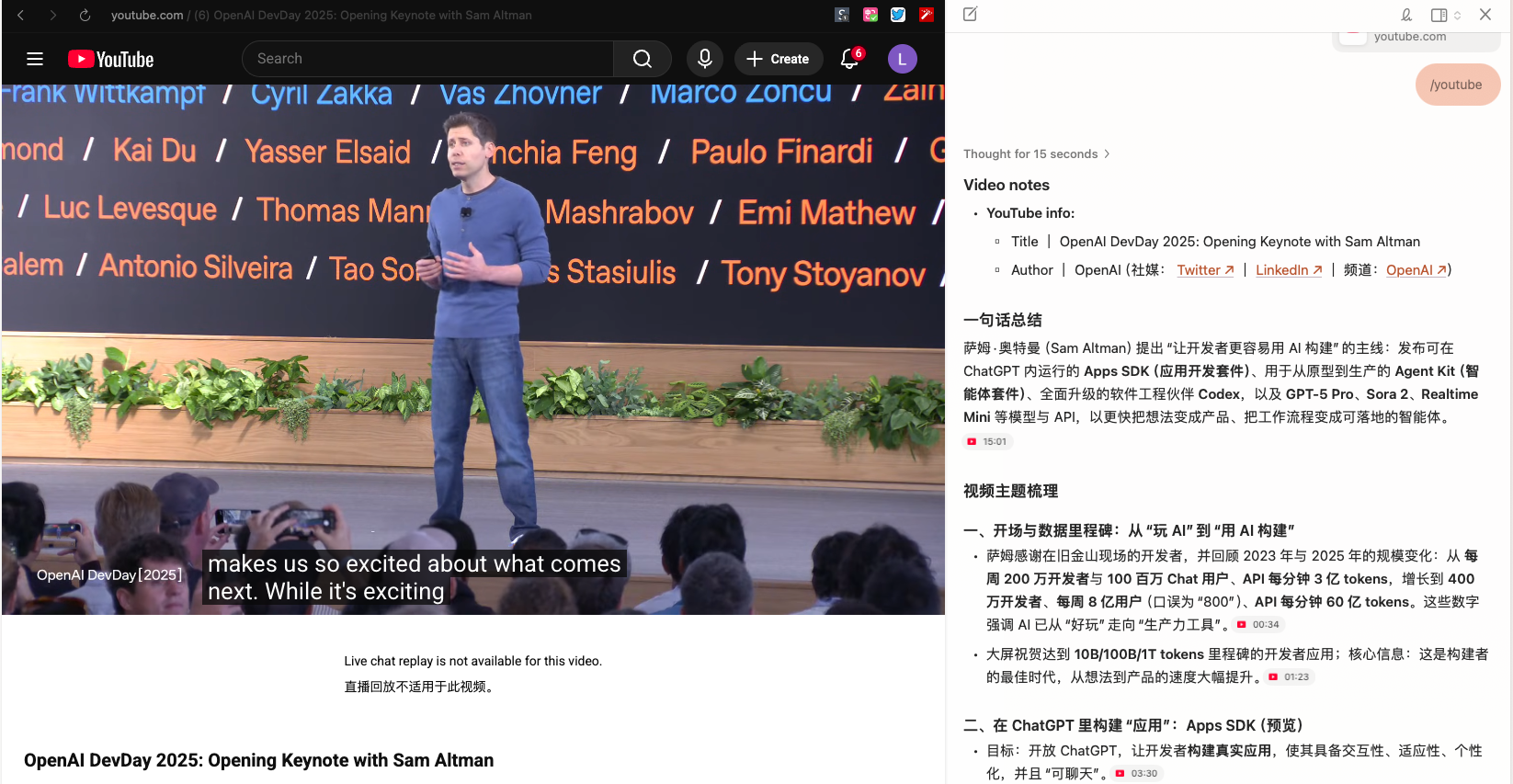Open the notifications bell
Screen dimensions: 1513x784
click(x=849, y=59)
